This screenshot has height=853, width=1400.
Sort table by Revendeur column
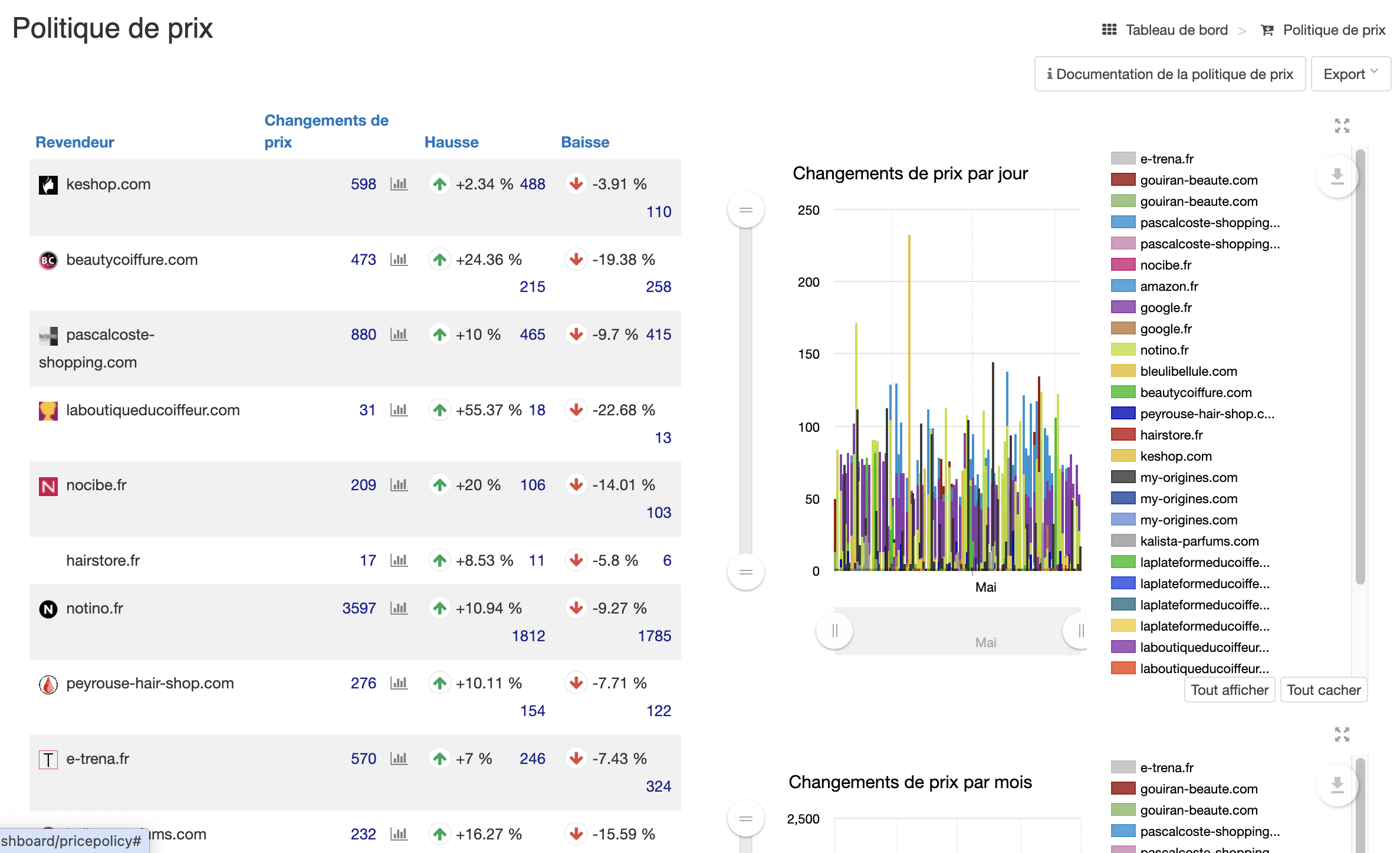pos(75,142)
